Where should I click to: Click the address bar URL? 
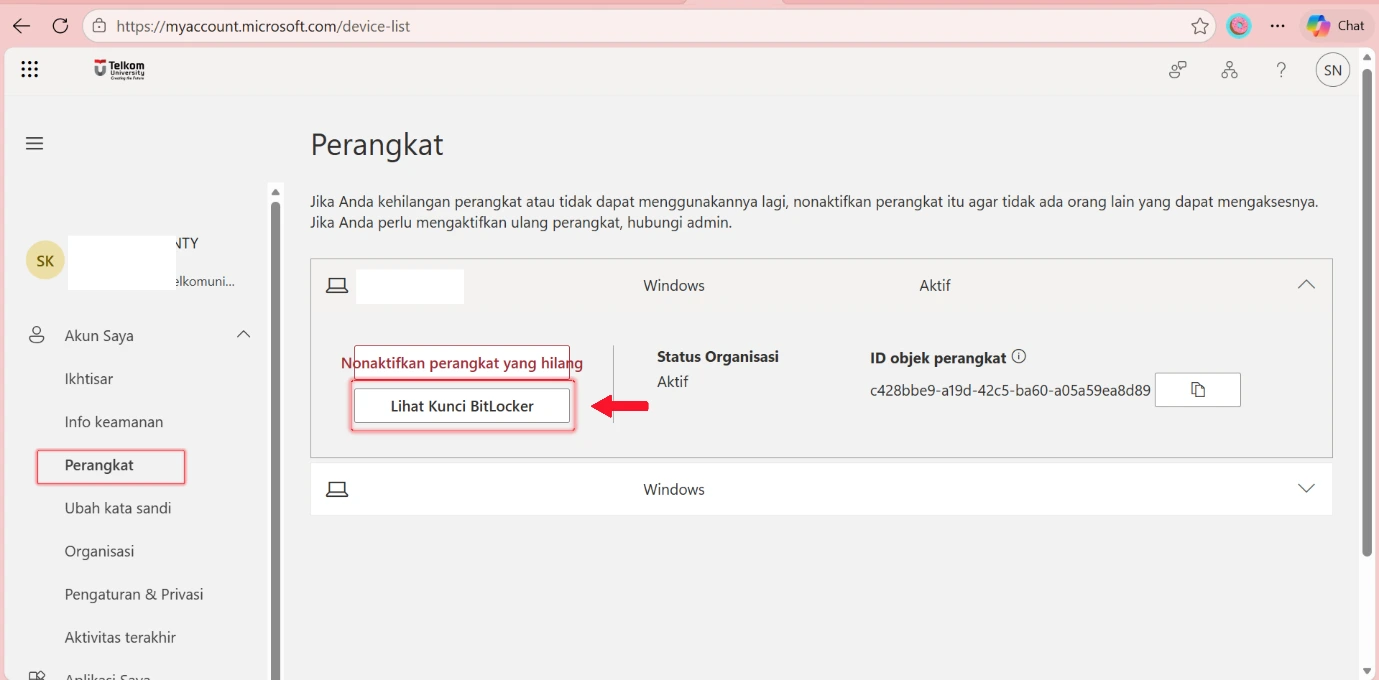point(263,26)
